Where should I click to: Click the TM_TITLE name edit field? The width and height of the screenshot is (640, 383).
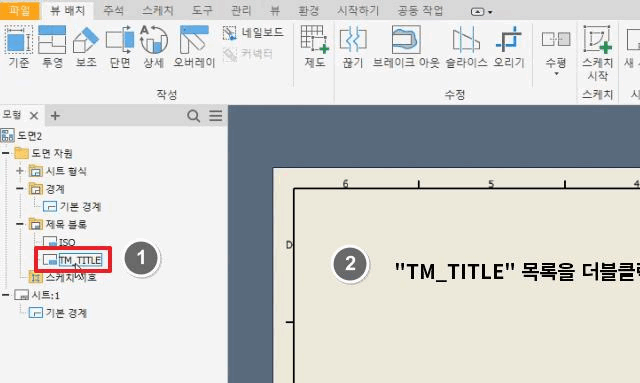tap(80, 260)
